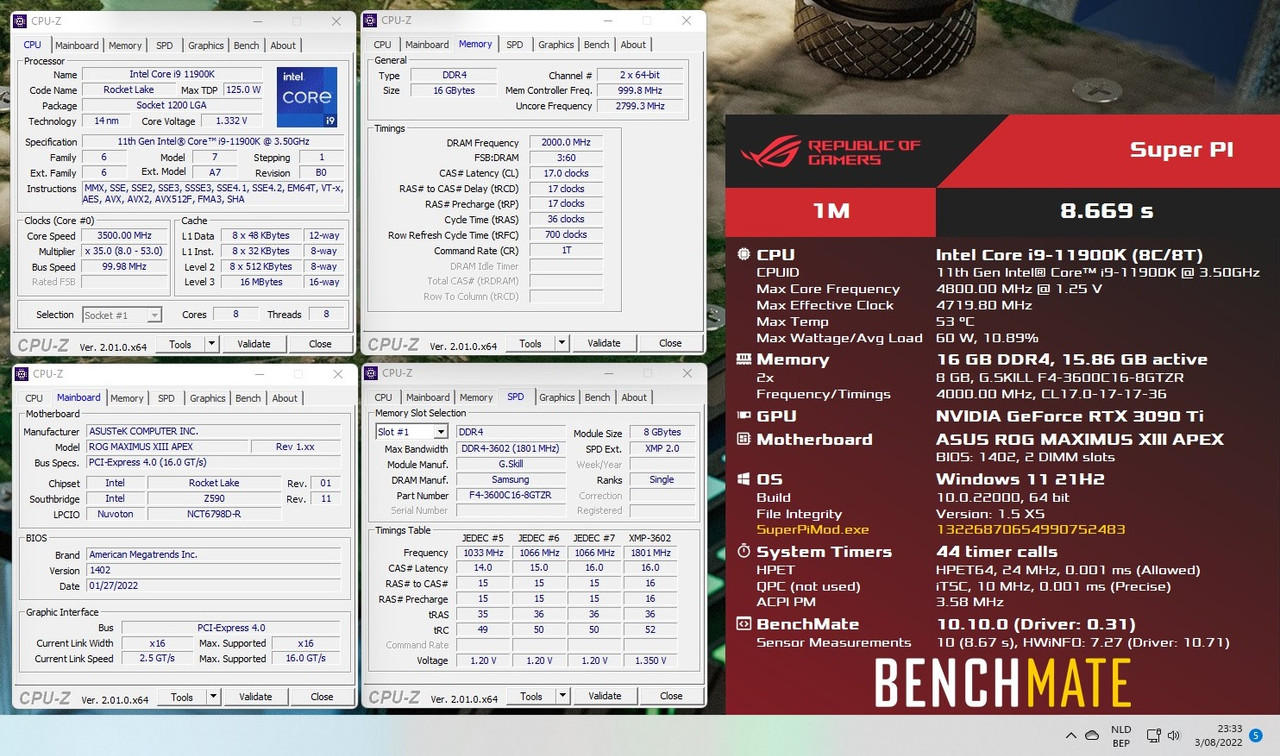Open SPD tab in Memory window

(x=514, y=45)
